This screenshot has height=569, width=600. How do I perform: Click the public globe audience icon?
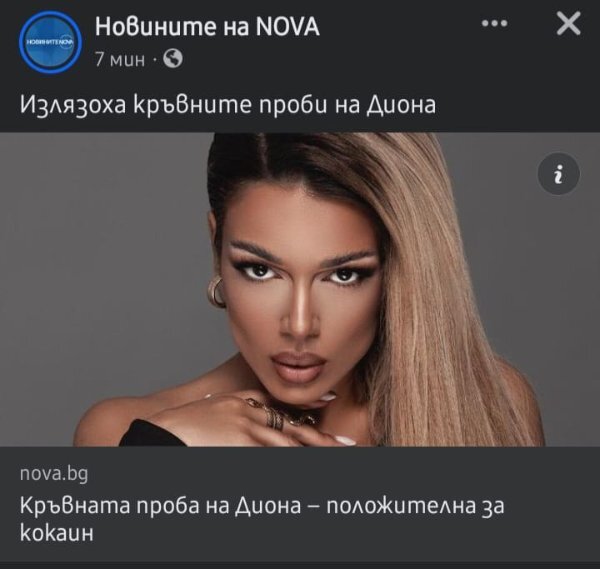pos(173,59)
